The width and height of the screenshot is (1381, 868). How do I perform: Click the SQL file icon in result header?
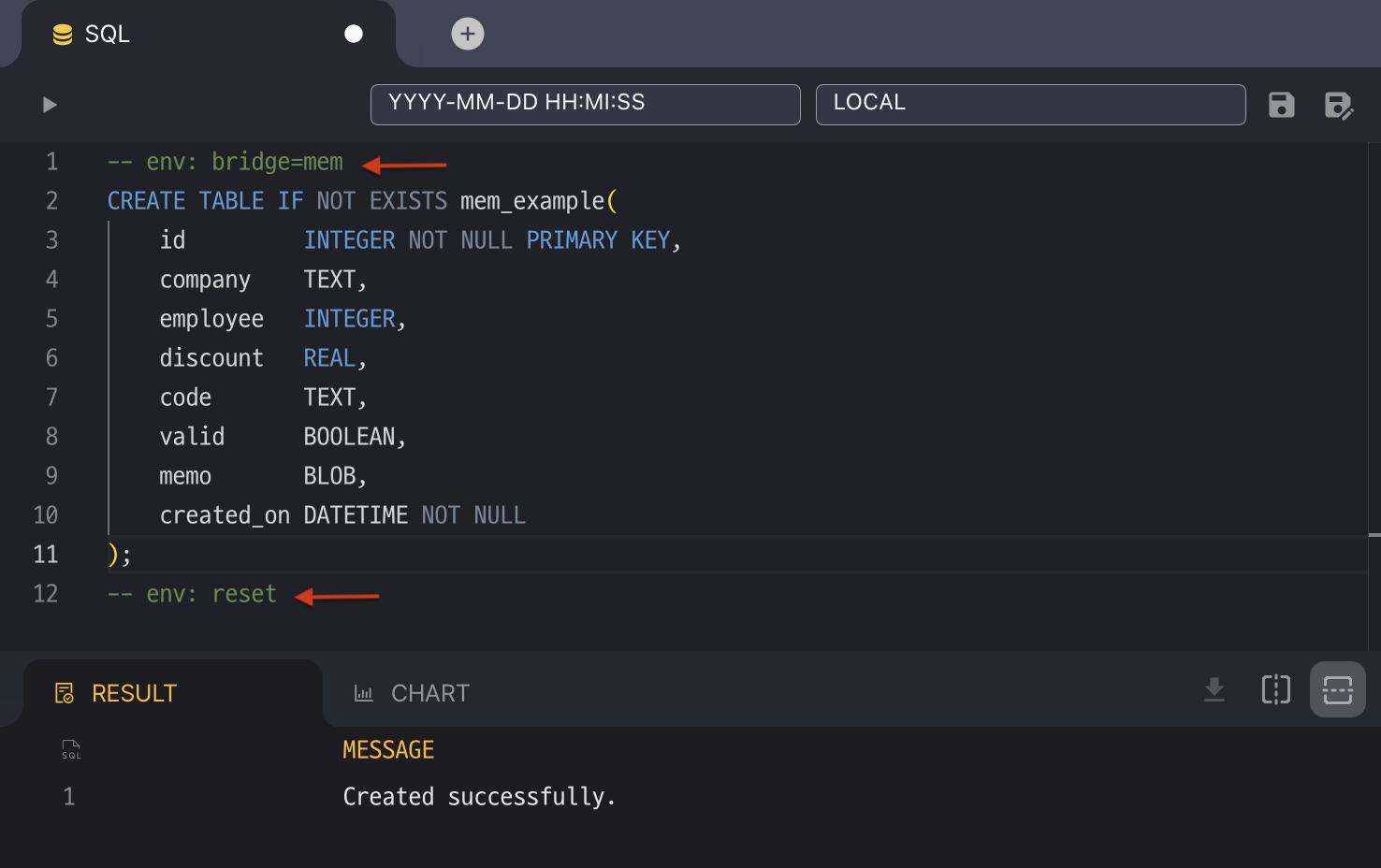71,749
